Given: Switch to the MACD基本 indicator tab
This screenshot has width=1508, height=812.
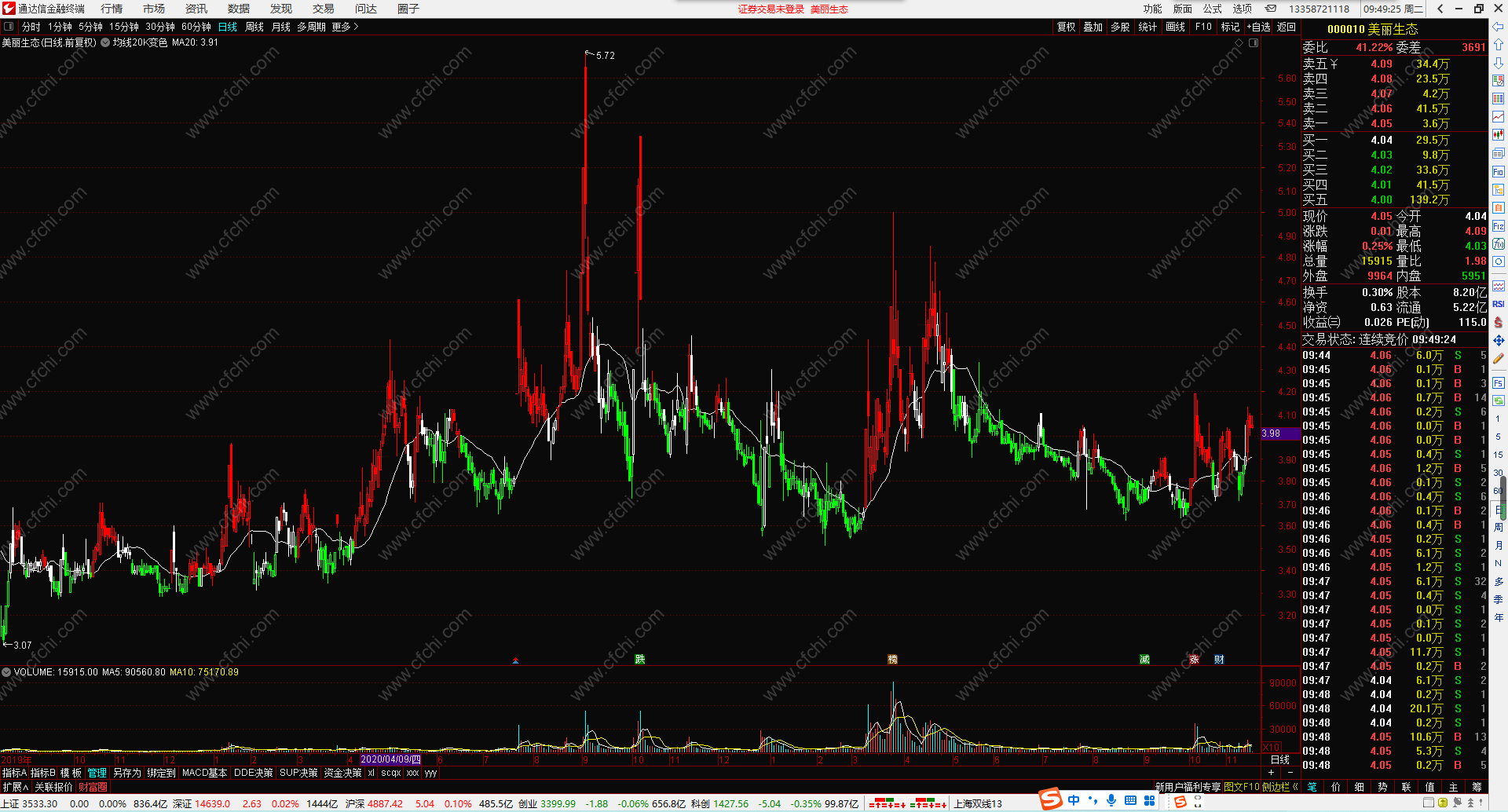Looking at the screenshot, I should 205,773.
